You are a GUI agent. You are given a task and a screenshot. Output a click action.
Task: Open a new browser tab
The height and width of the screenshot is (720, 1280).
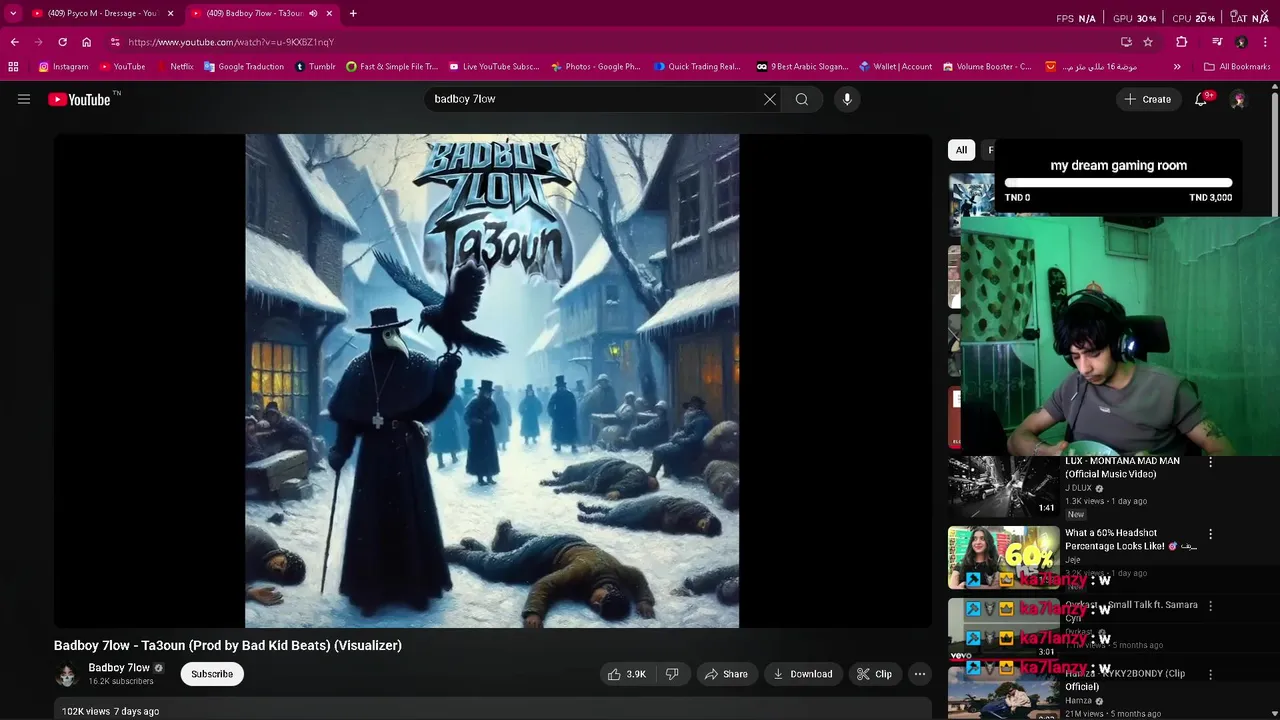[x=353, y=13]
